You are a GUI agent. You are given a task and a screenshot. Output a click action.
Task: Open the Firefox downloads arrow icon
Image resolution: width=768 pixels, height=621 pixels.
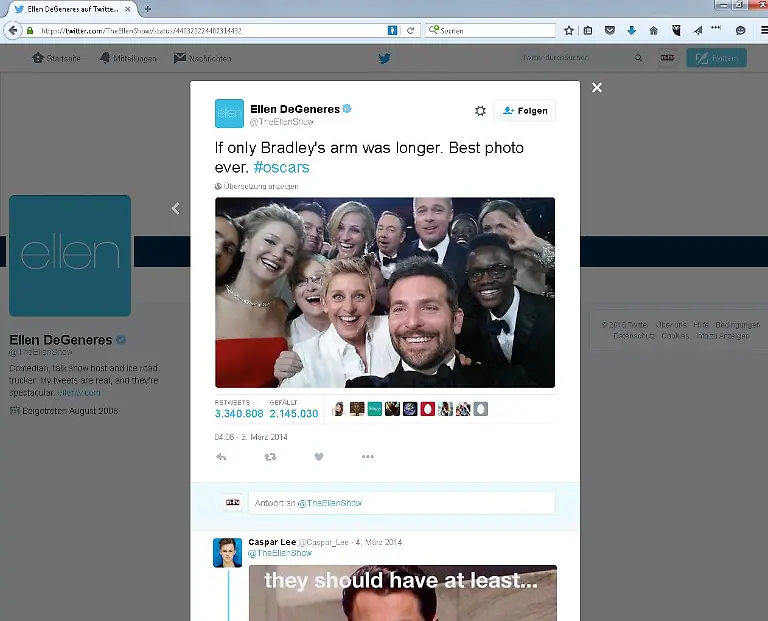tap(632, 31)
